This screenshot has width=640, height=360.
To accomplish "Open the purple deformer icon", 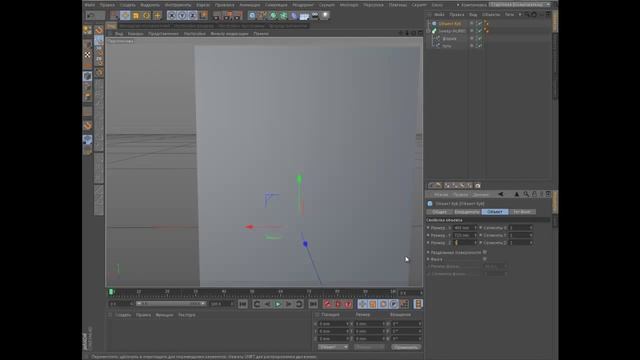I will [x=293, y=16].
